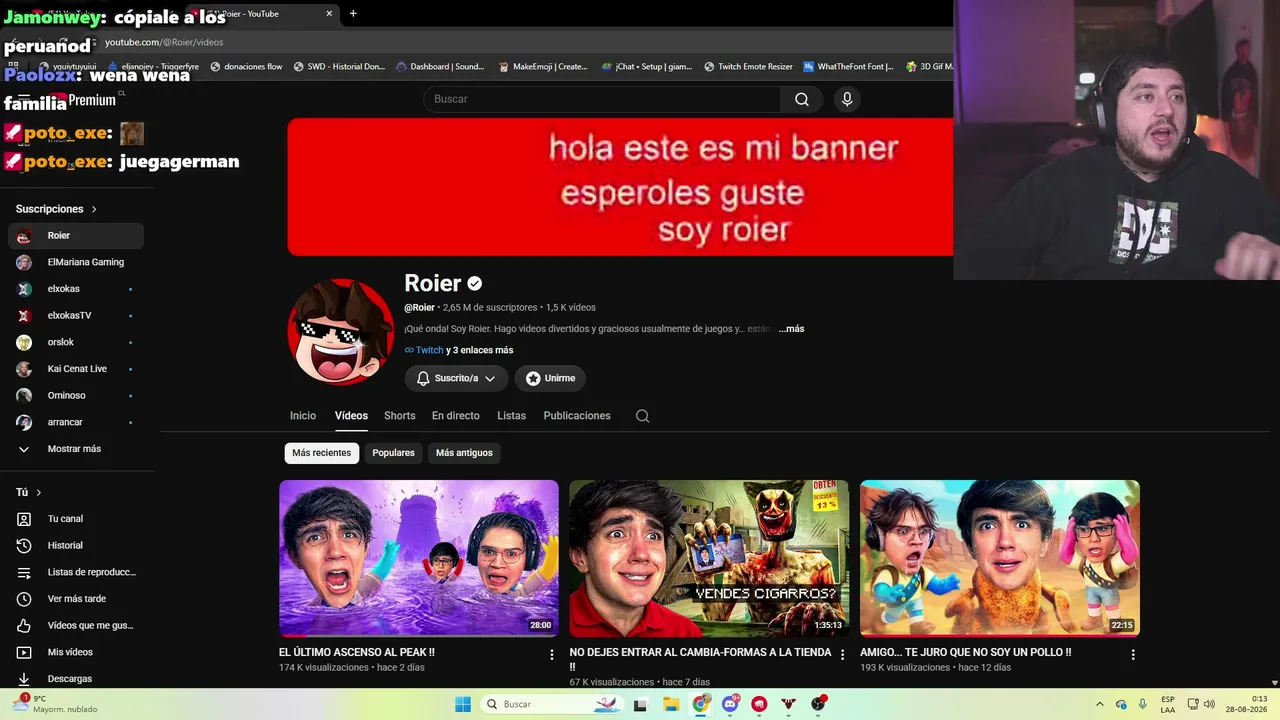
Task: Play the VENDES CIGARROS video thumbnail
Action: click(x=709, y=558)
